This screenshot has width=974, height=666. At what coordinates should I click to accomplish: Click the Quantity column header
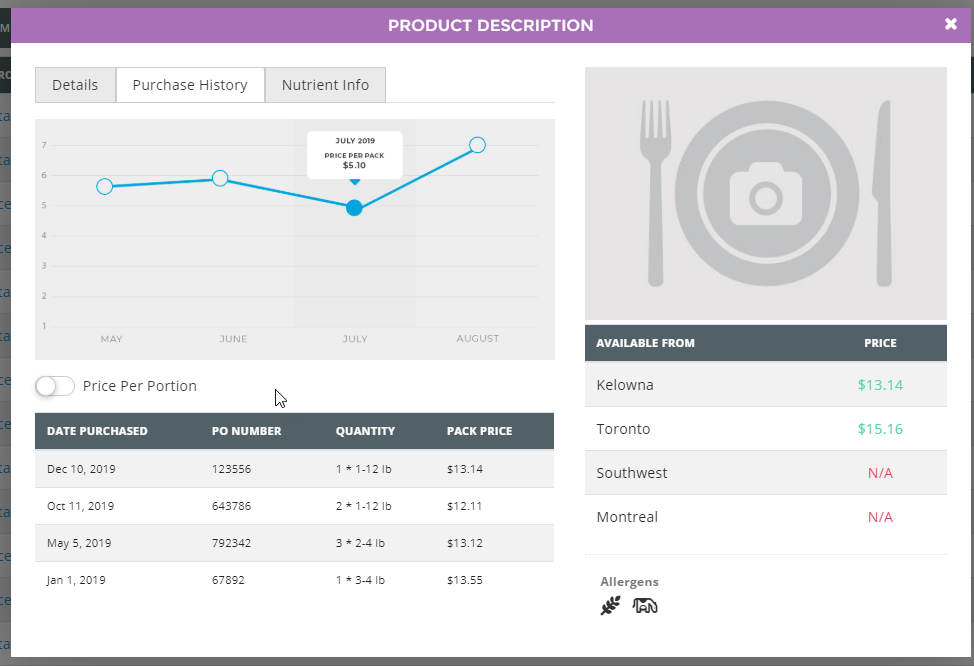[365, 431]
